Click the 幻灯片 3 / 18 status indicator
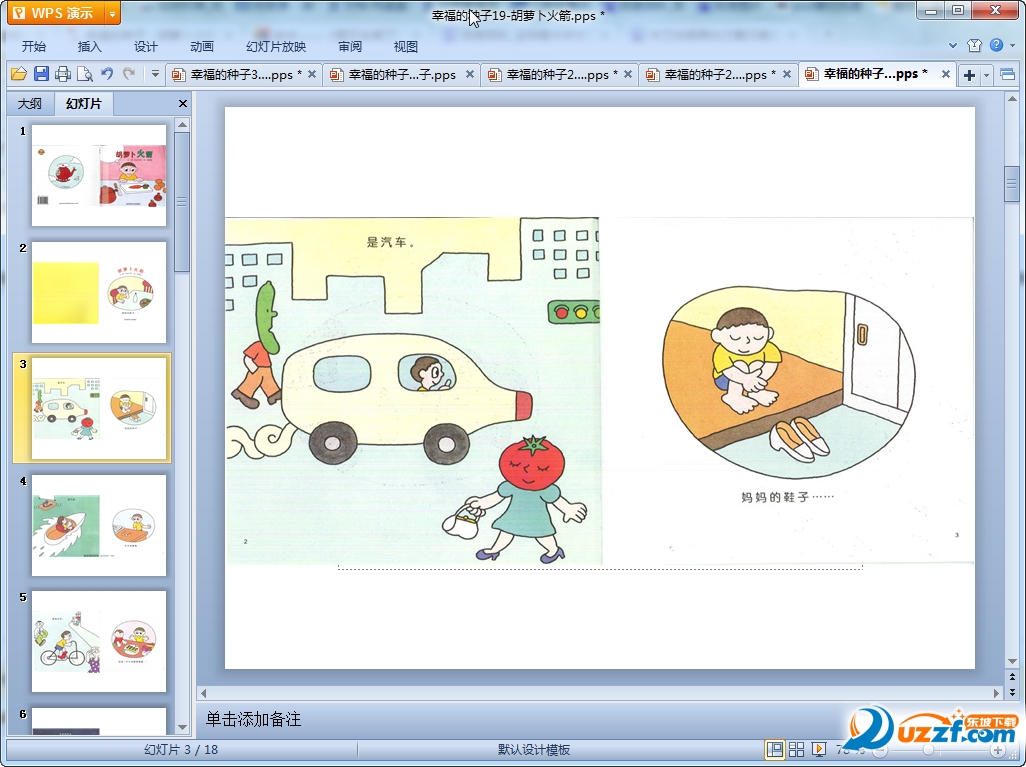This screenshot has width=1026, height=767. (181, 750)
